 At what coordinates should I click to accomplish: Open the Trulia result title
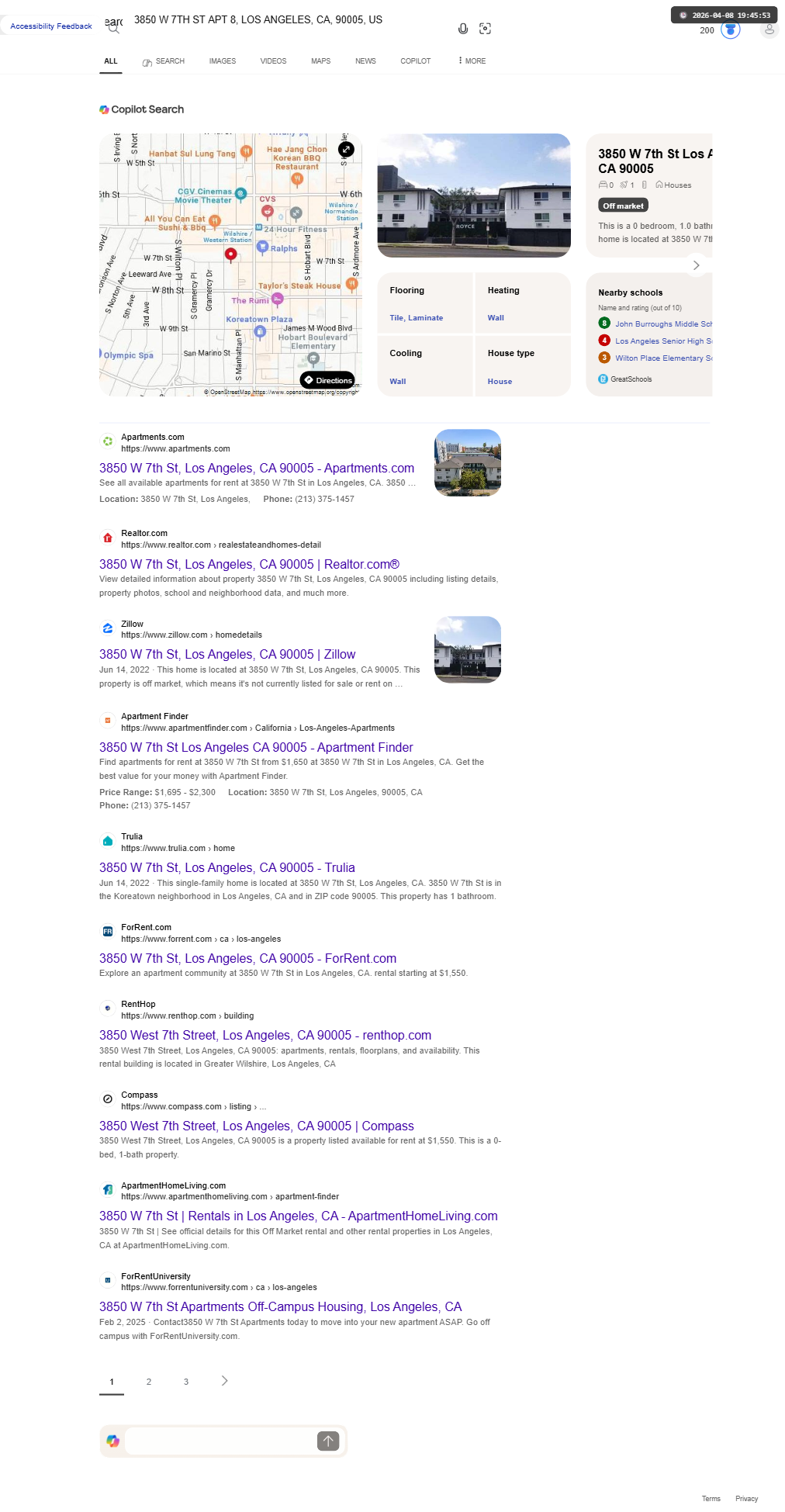(227, 867)
